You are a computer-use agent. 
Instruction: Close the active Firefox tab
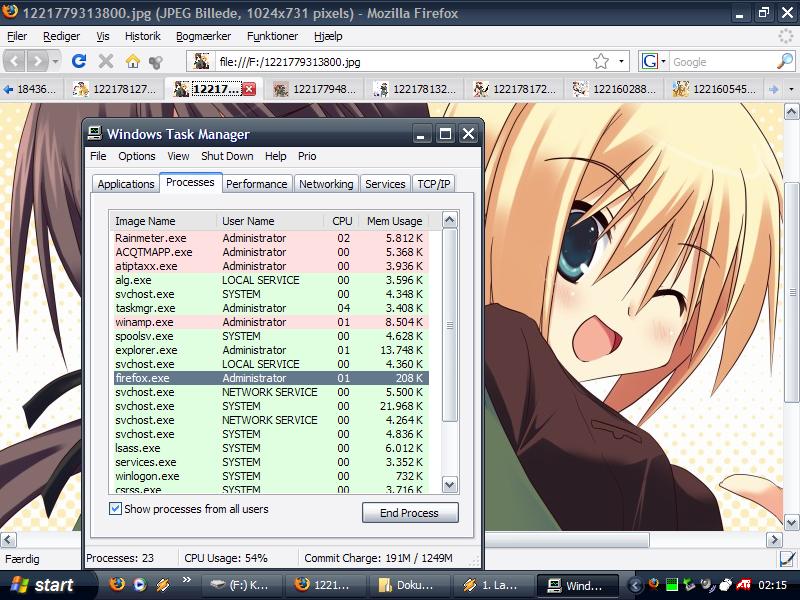249,90
